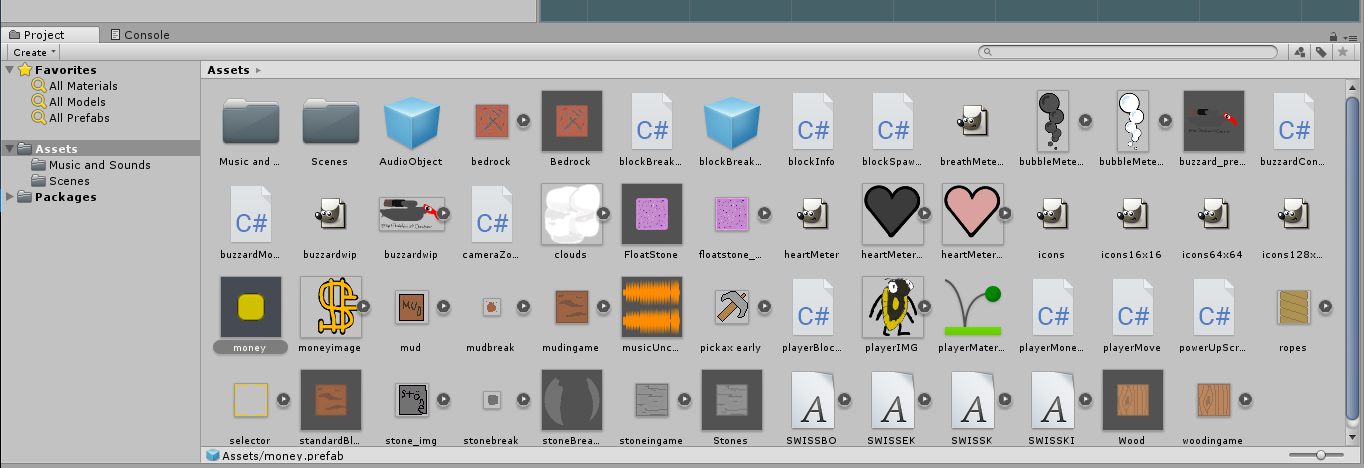
Task: Select the standardBl asset thumbnail
Action: point(331,400)
